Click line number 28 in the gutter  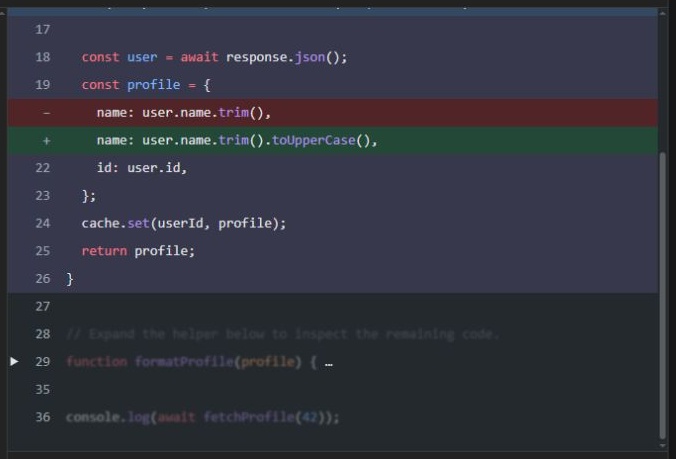(x=43, y=334)
